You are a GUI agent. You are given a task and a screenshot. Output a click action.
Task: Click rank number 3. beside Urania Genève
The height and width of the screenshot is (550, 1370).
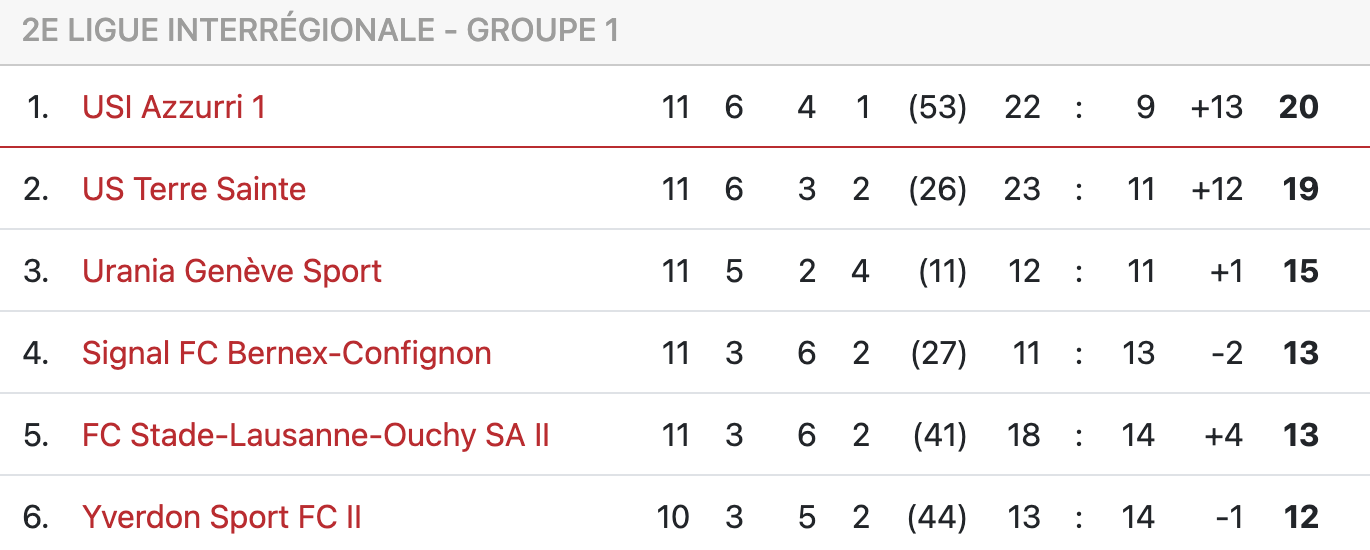coord(37,271)
